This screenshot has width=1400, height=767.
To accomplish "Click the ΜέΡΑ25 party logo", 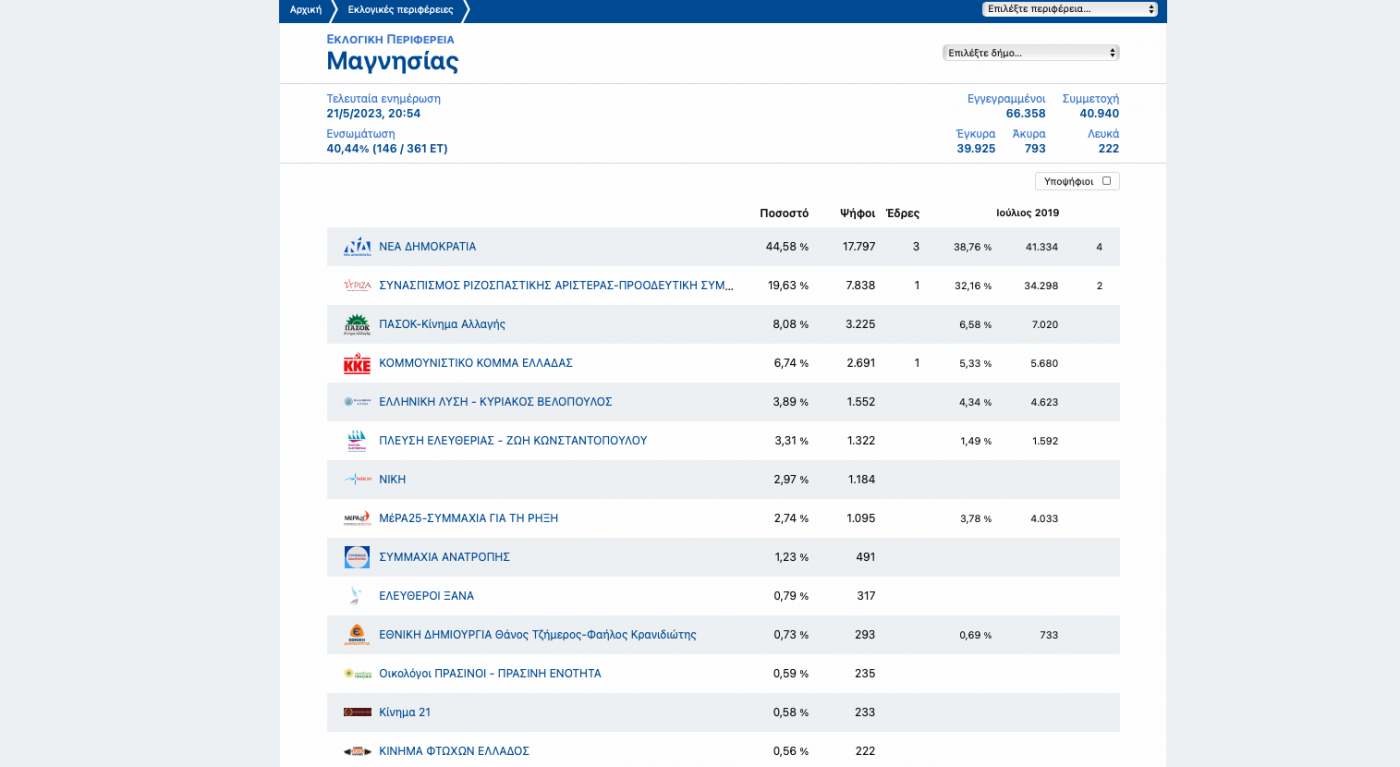I will (x=357, y=518).
